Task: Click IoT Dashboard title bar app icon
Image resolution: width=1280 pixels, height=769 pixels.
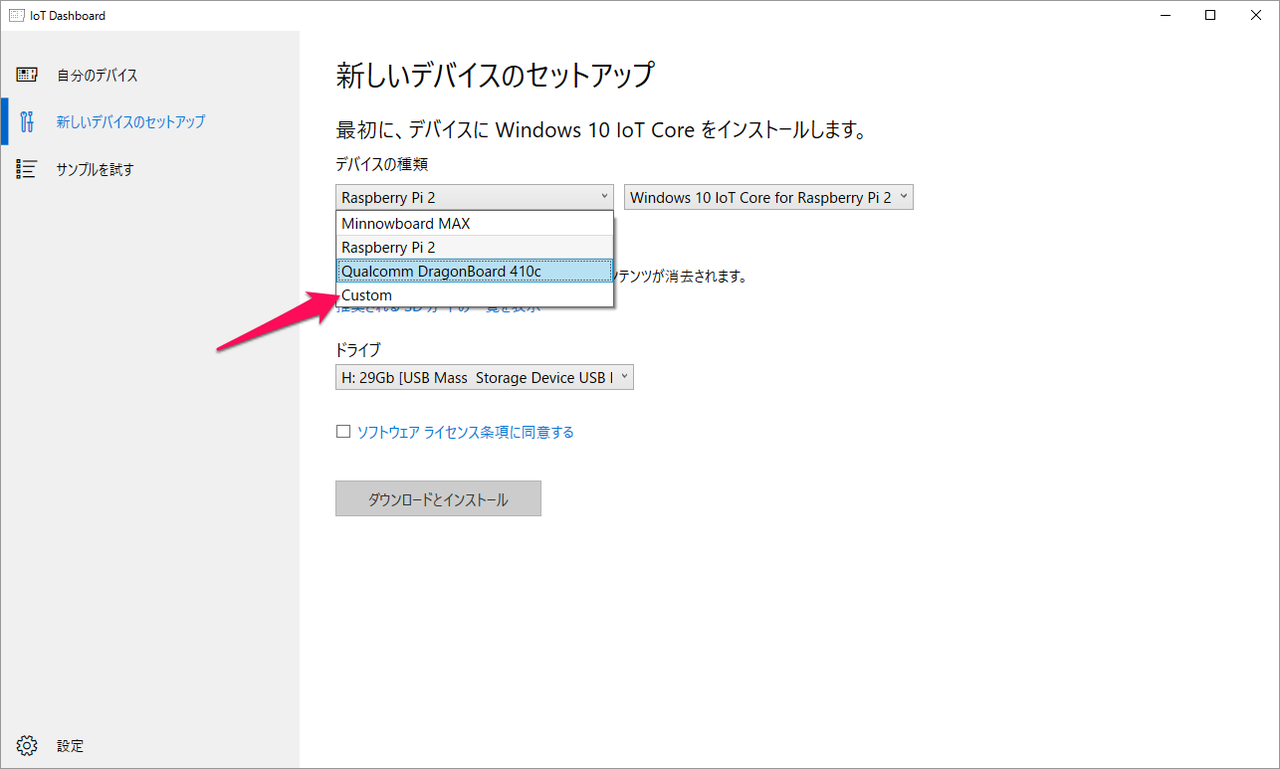Action: [17, 15]
